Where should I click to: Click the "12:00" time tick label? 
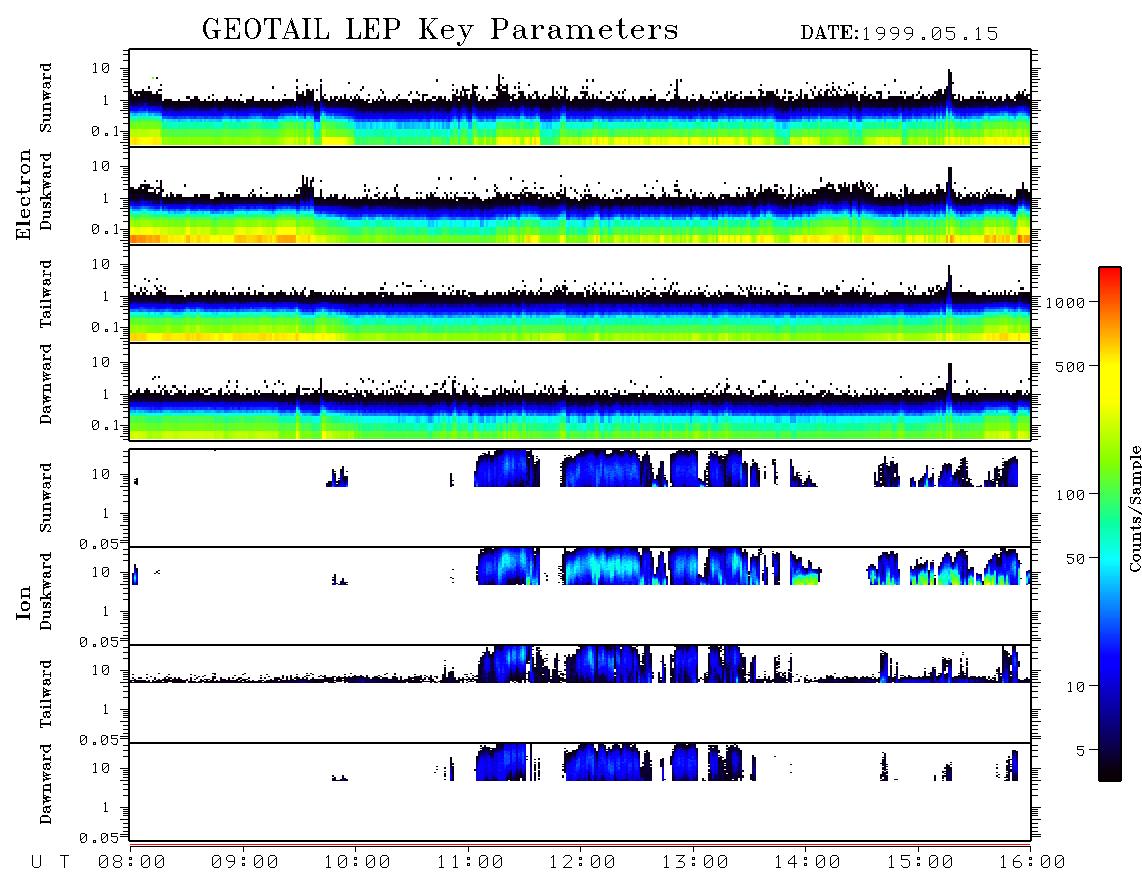click(582, 862)
